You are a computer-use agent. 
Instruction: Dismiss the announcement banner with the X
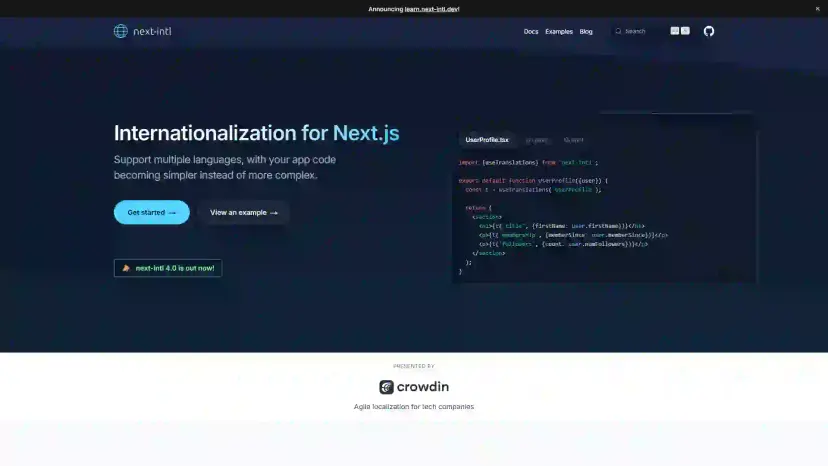817,8
